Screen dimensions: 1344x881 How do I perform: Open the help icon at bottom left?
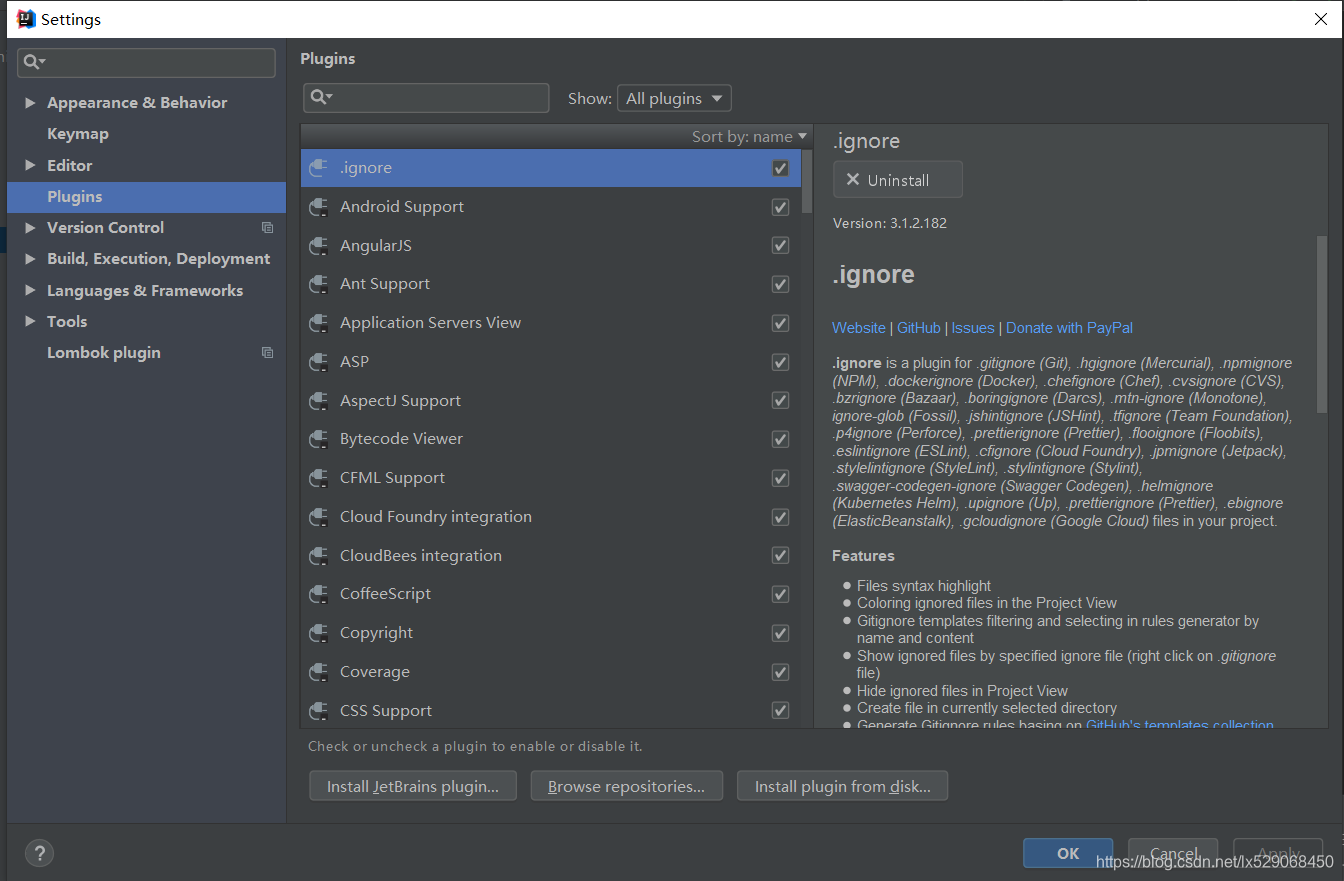pos(39,853)
